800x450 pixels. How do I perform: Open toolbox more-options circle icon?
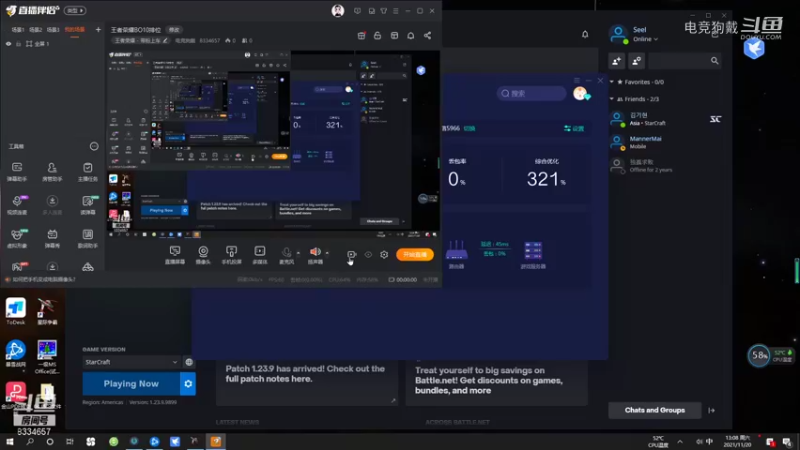pos(94,146)
